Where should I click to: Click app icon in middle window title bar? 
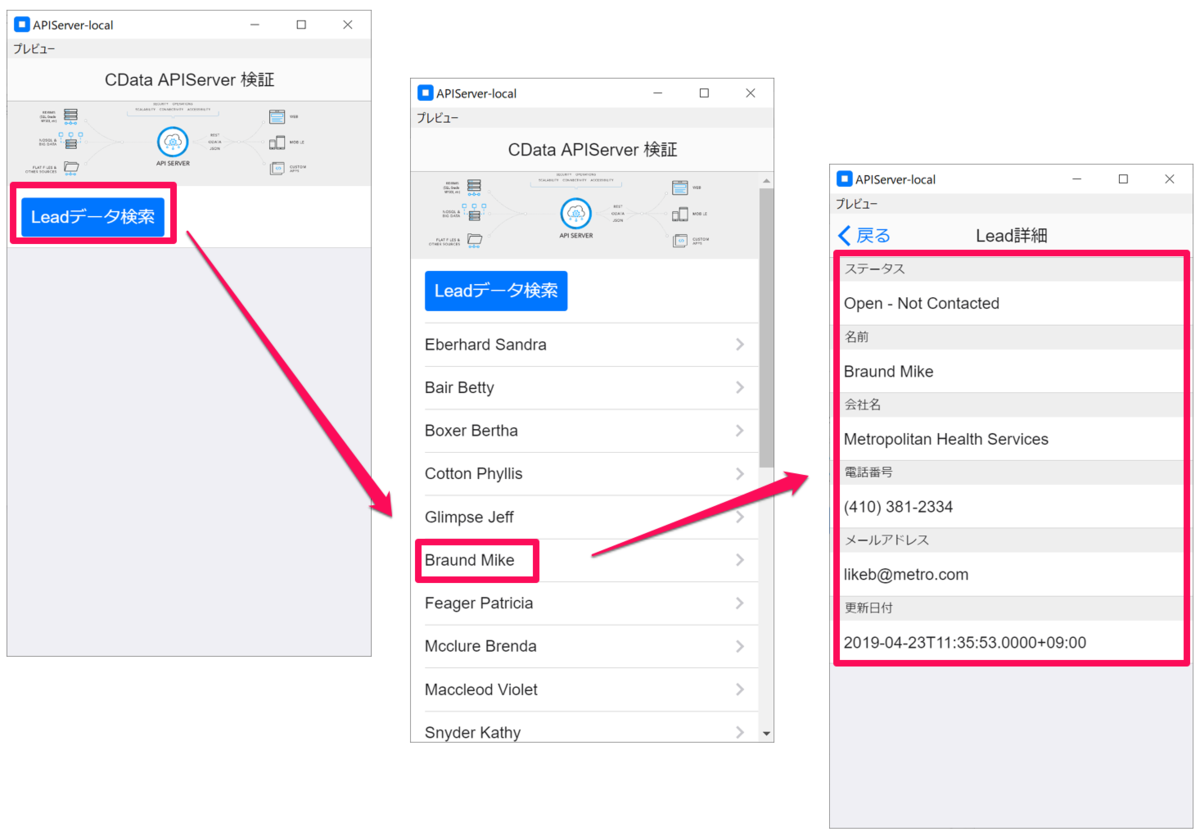coord(425,93)
